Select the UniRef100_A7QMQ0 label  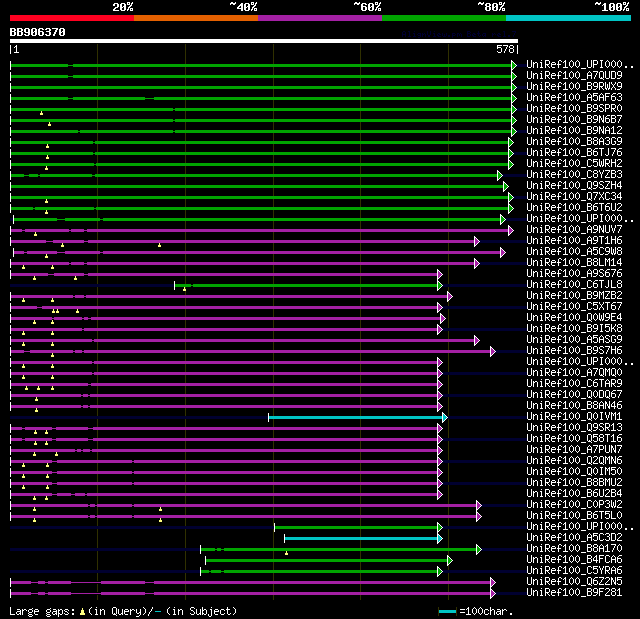click(x=574, y=373)
